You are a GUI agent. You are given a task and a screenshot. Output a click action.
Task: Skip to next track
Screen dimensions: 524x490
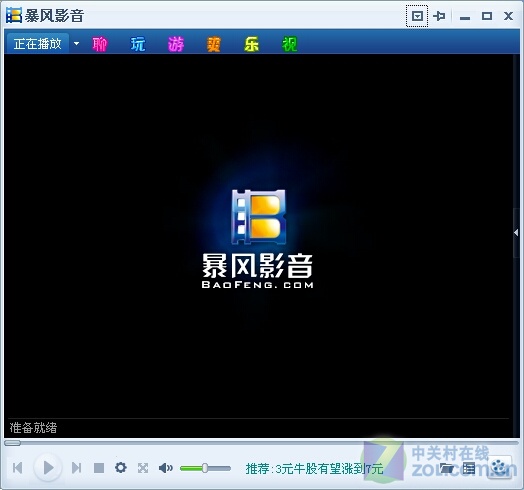pyautogui.click(x=77, y=468)
